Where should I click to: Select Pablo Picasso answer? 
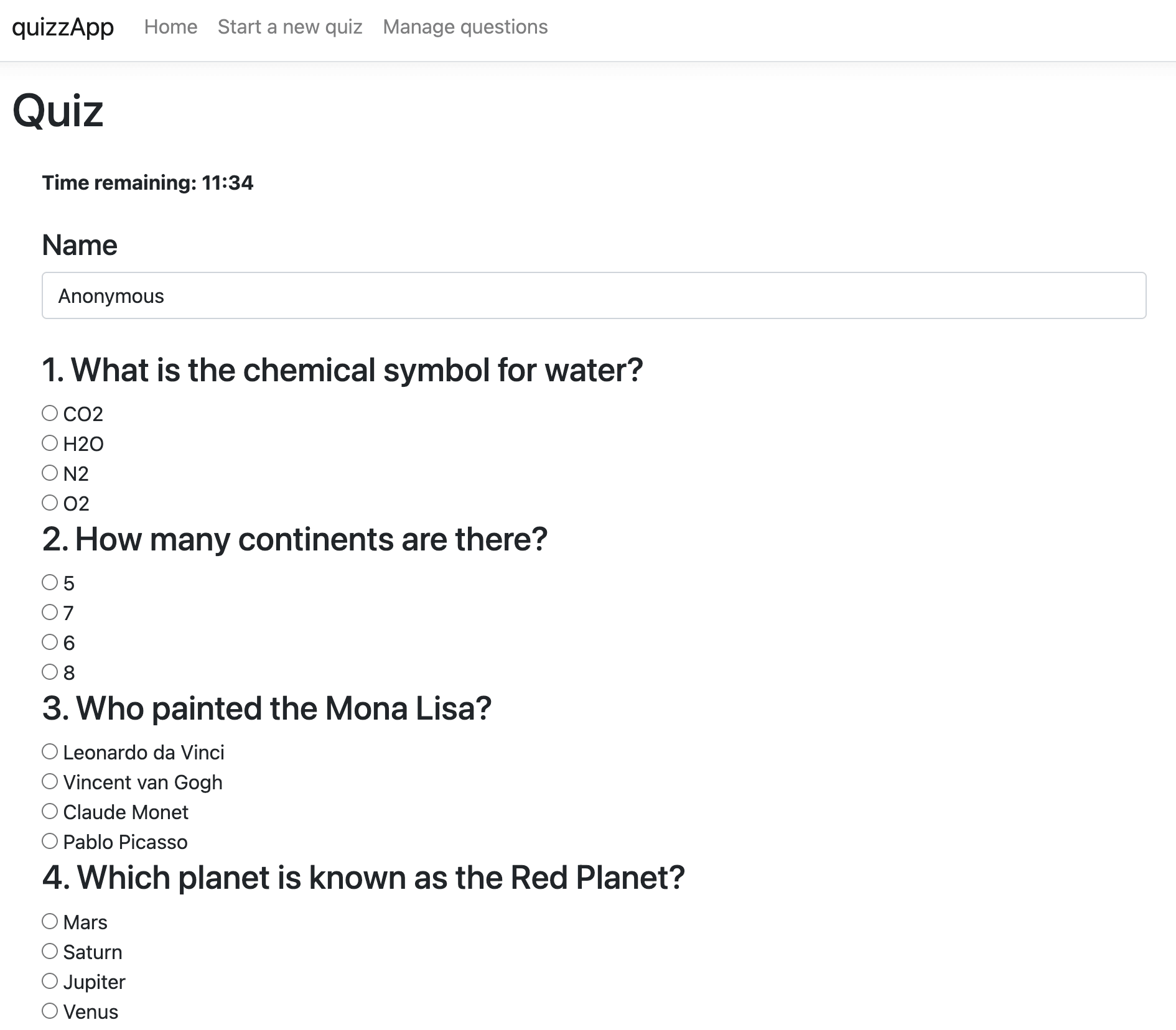[50, 841]
